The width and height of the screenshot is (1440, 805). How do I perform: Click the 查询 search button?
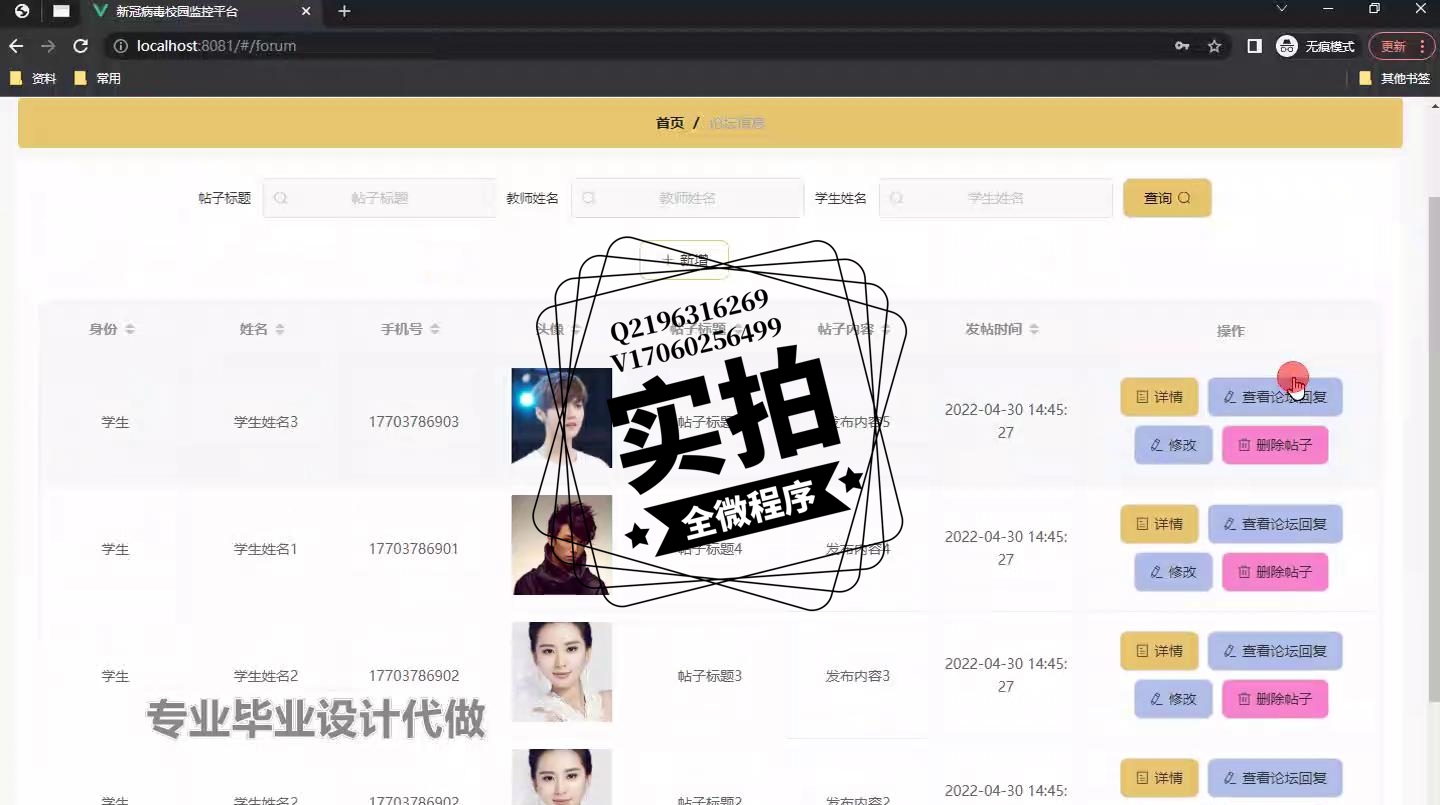[x=1167, y=198]
